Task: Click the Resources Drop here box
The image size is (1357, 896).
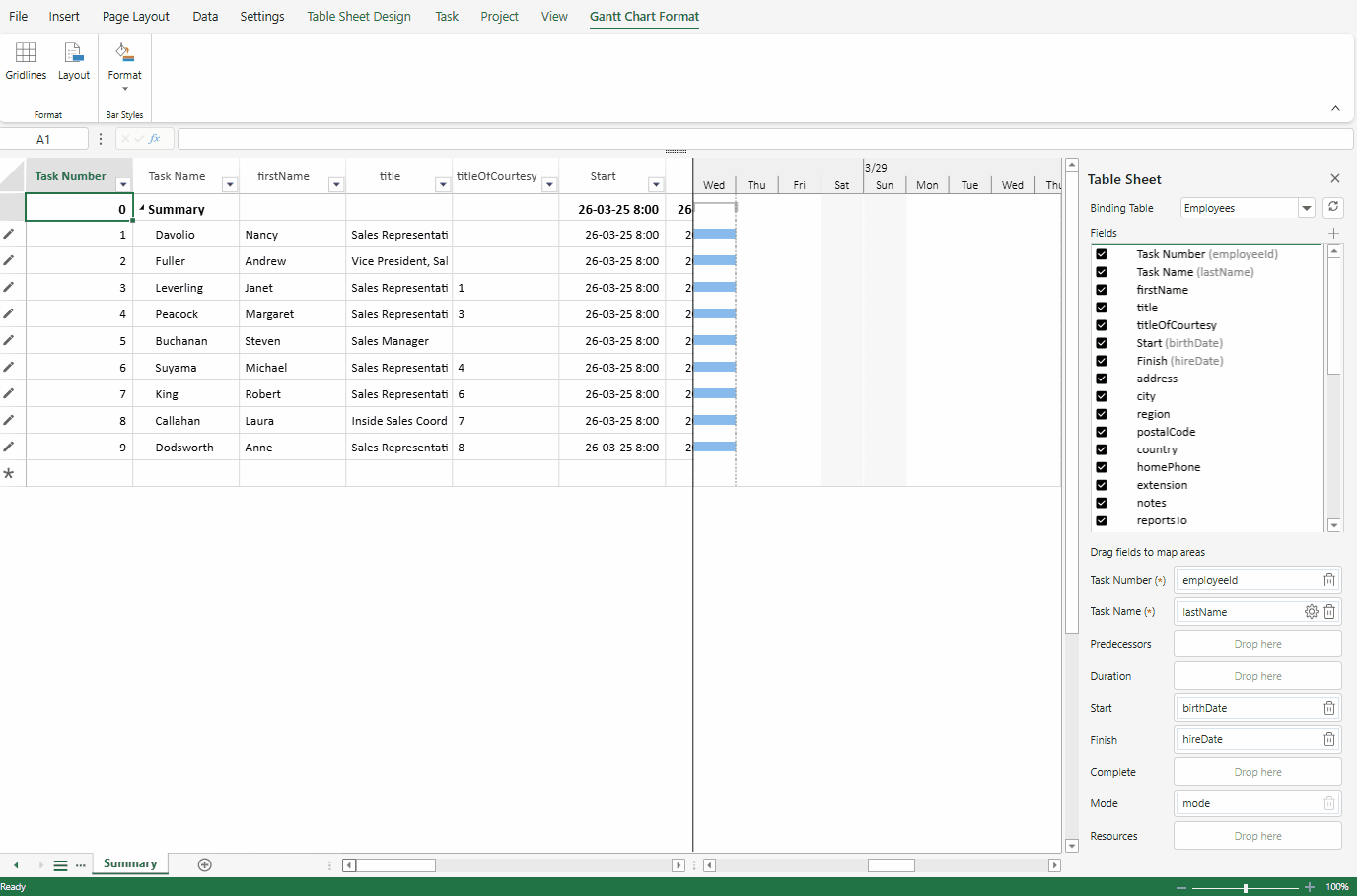Action: click(x=1257, y=836)
